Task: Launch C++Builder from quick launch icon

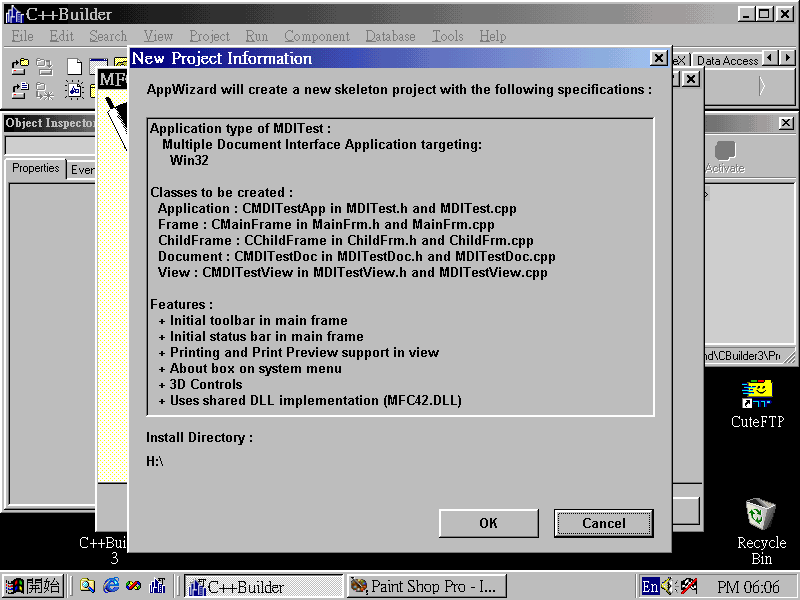Action: tap(157, 586)
